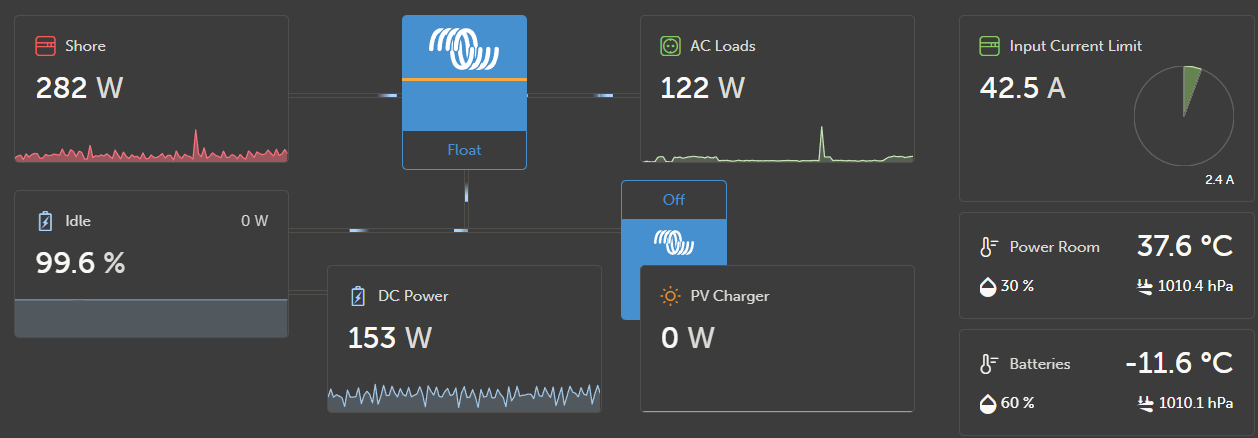
Task: Click the input current pie gauge
Action: pos(1183,117)
